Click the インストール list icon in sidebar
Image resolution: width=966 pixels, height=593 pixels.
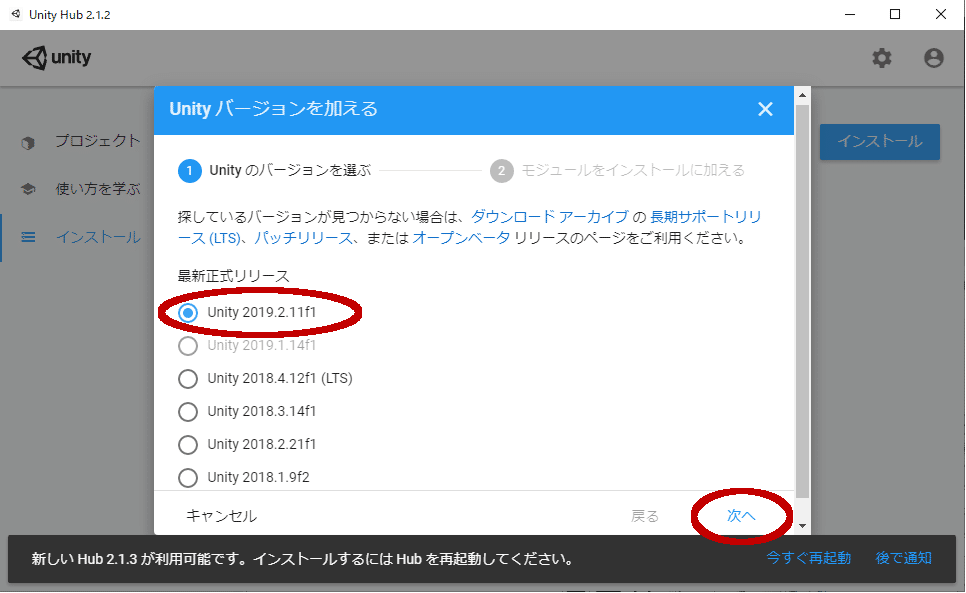click(x=28, y=237)
